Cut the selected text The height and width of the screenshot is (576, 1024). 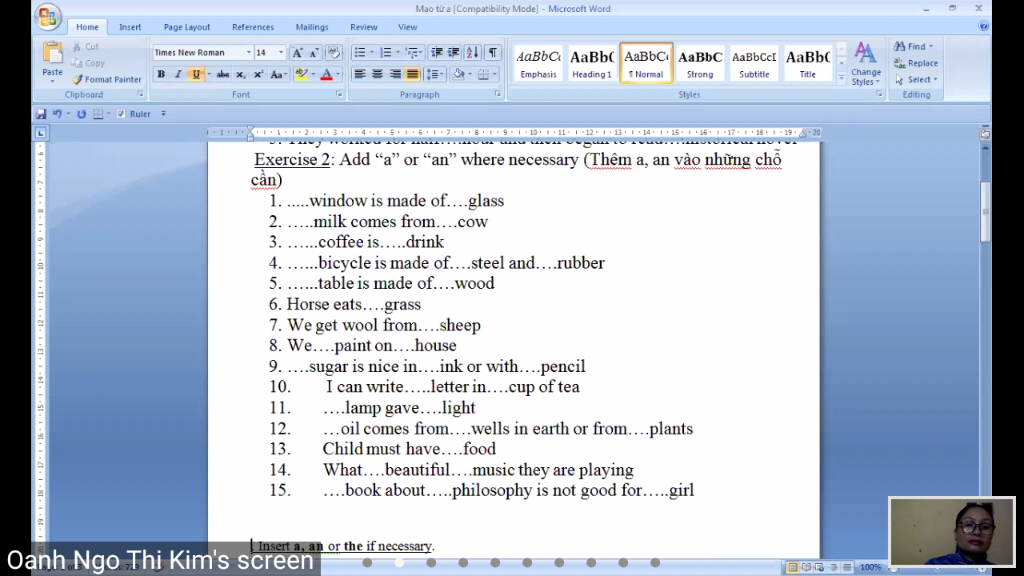coord(86,46)
